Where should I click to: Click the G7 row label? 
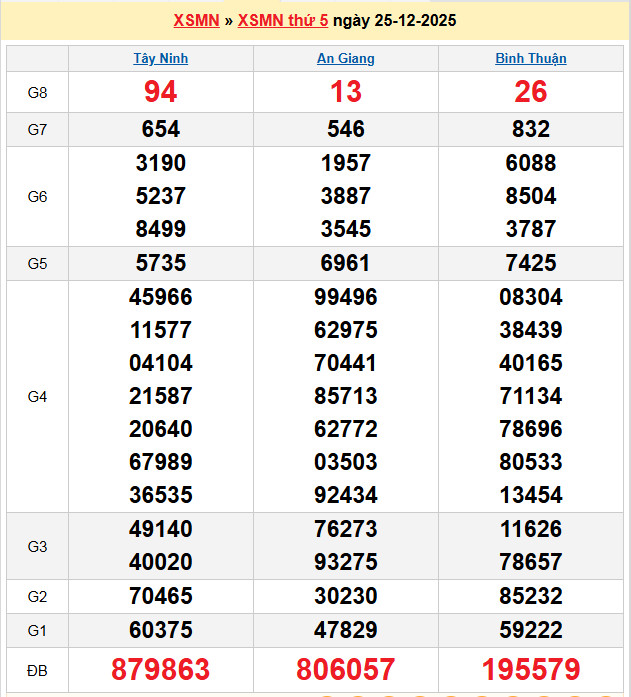[37, 129]
